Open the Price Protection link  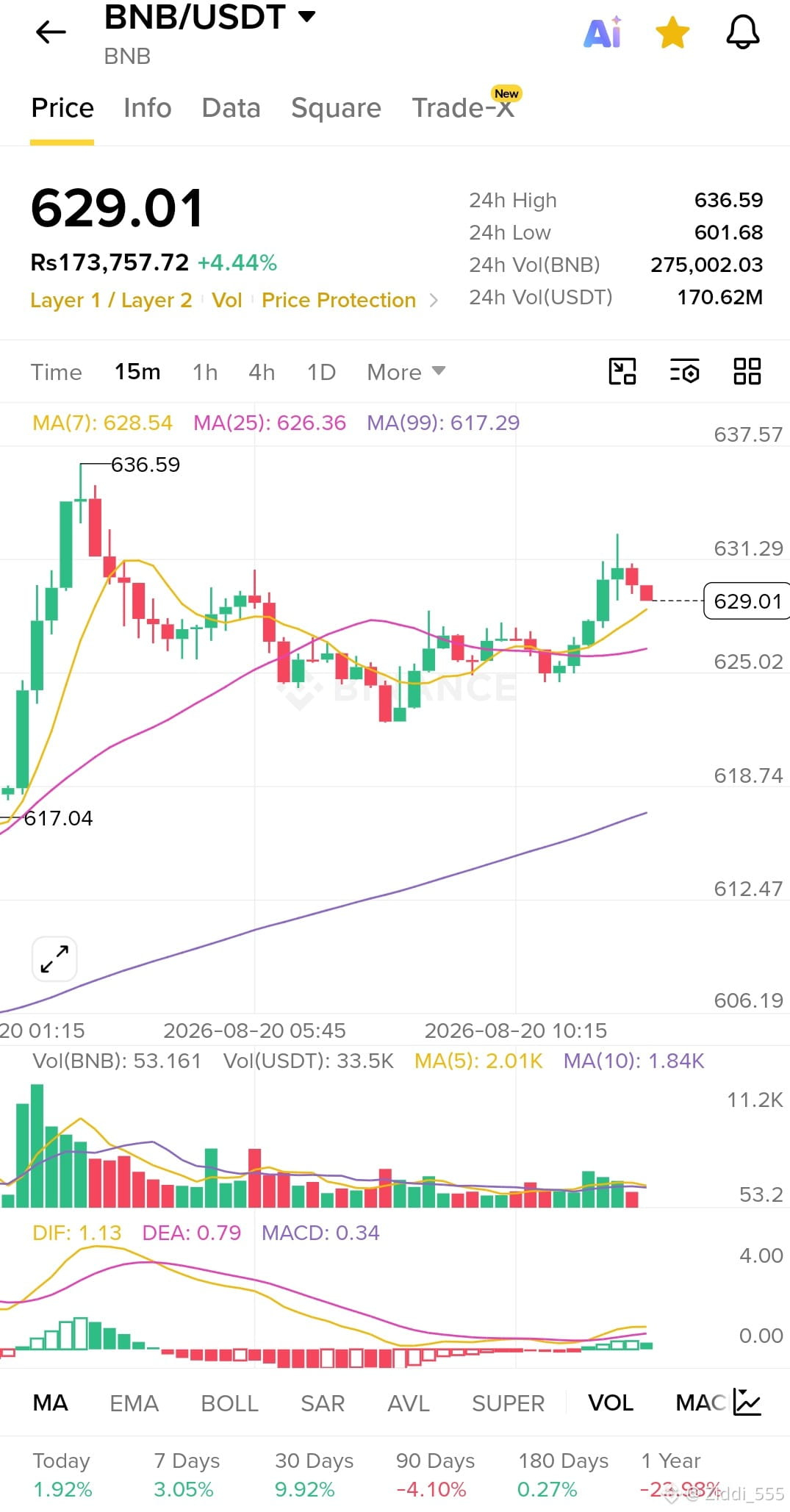pyautogui.click(x=339, y=301)
